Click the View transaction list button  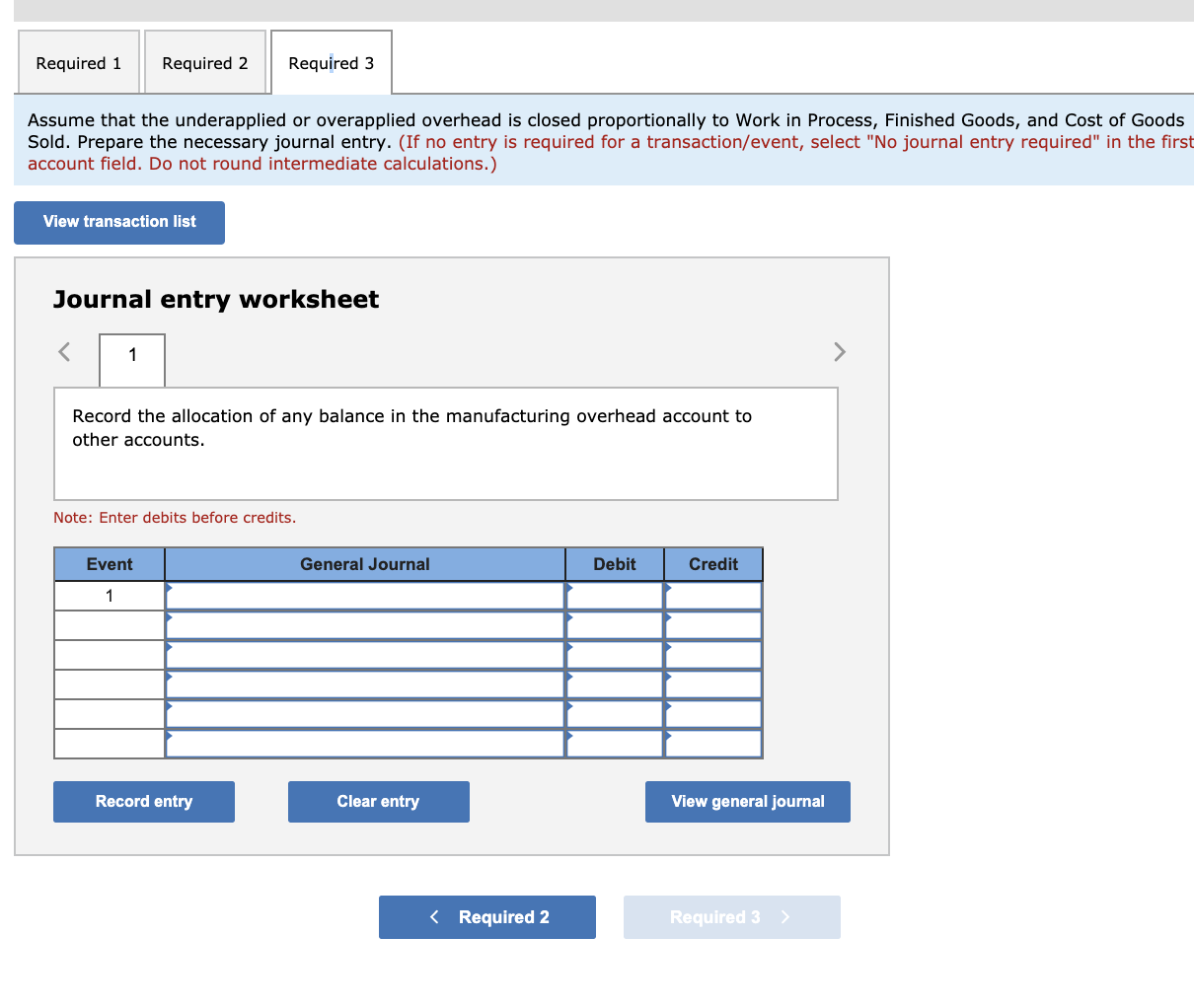pyautogui.click(x=118, y=222)
